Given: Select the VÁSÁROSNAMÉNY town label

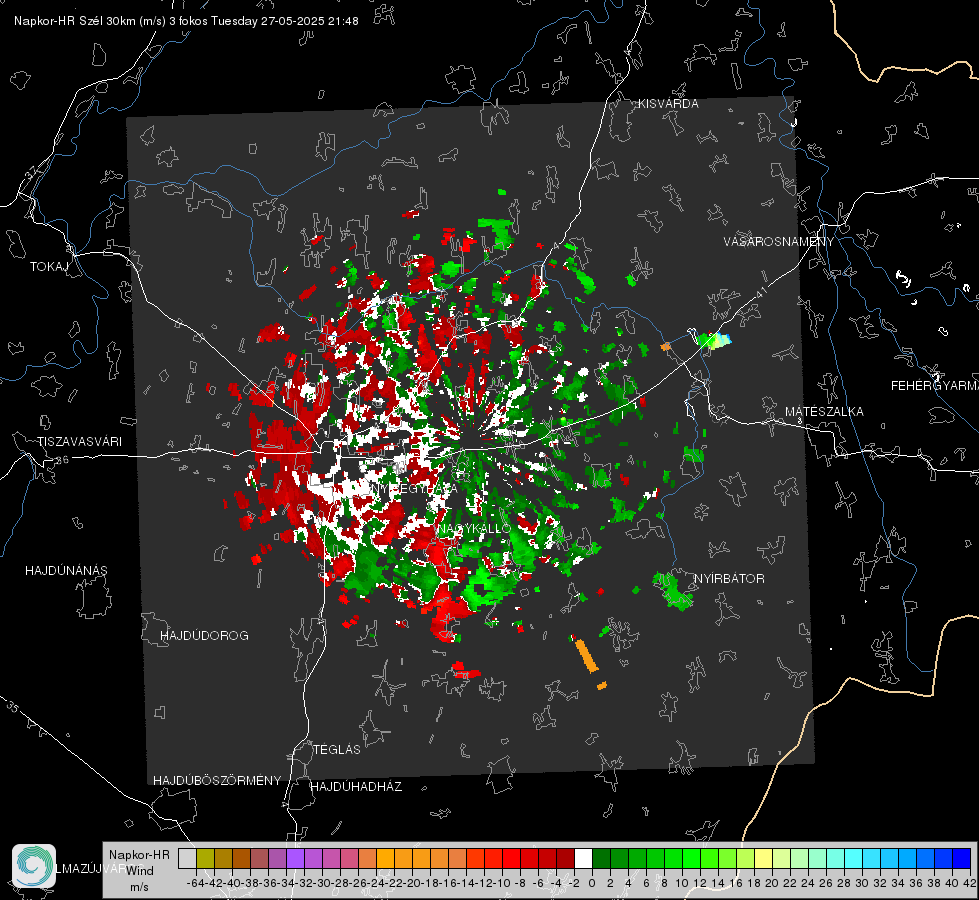Looking at the screenshot, I should pos(779,242).
